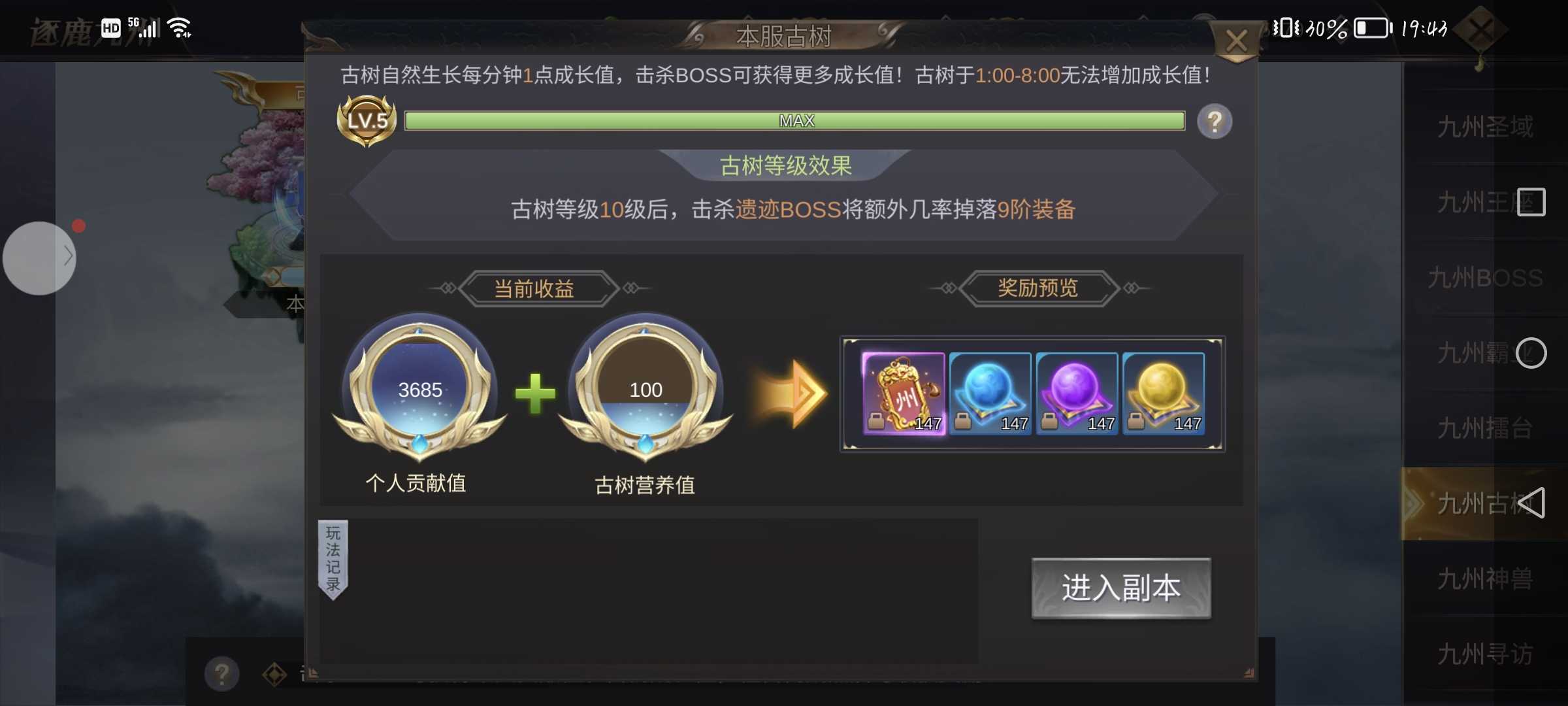Open the 古树营养值 nutrition medallion

tap(645, 388)
